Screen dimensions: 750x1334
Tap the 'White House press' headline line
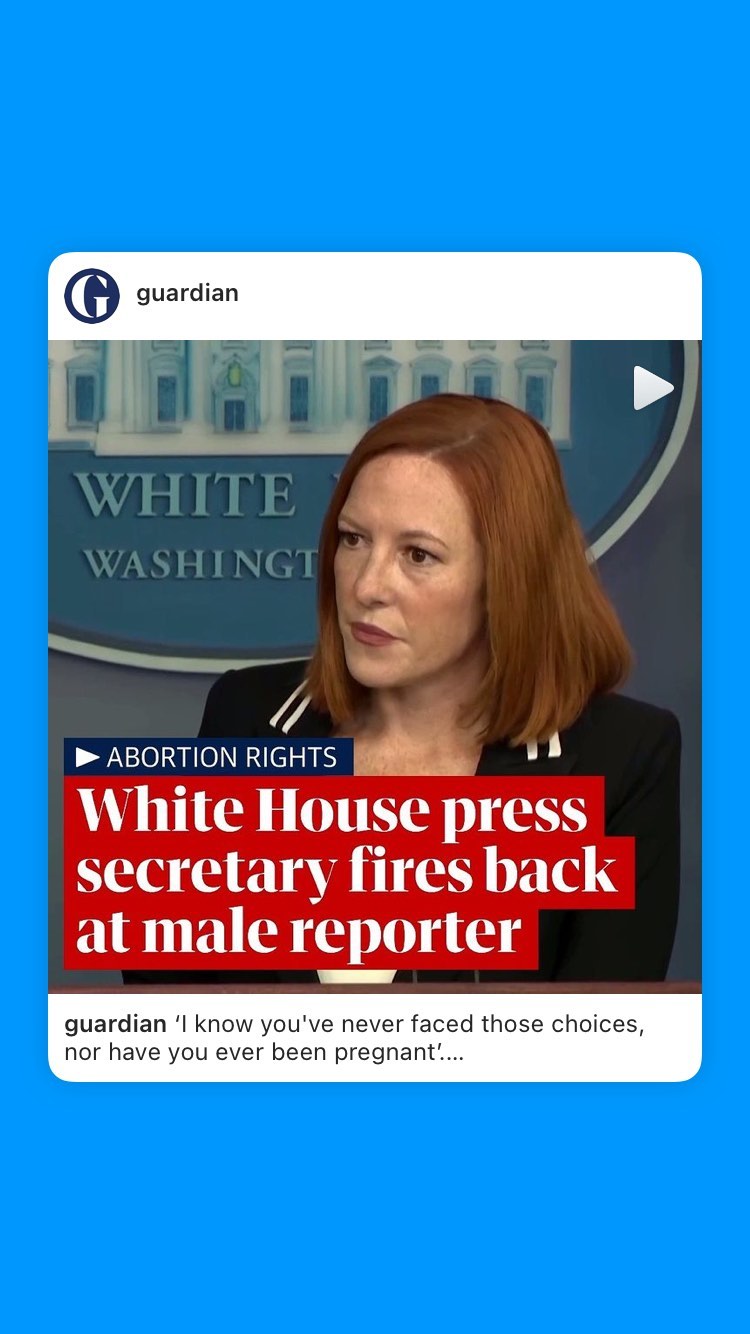332,809
